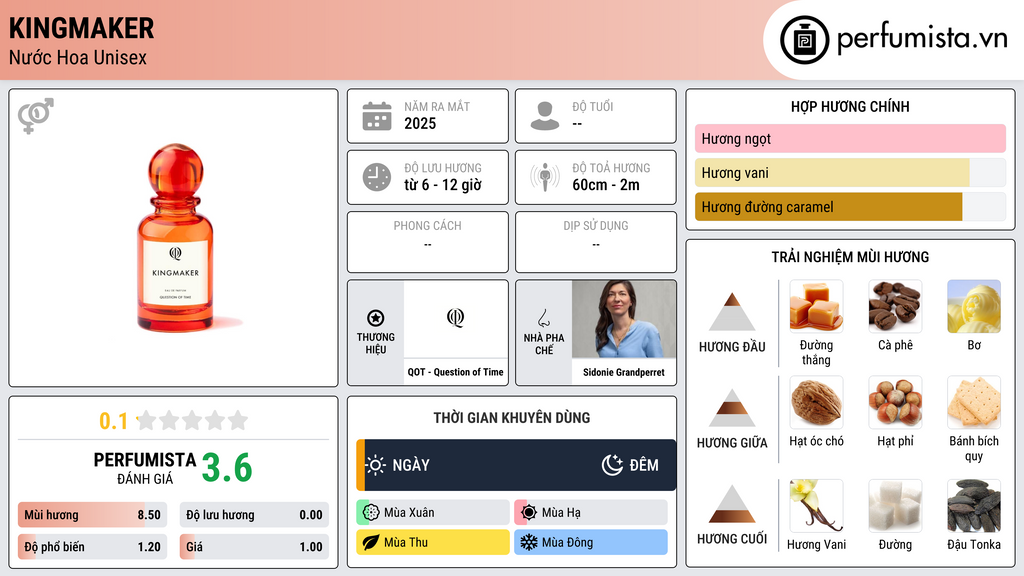Click the nose icon above Nhà pha chế

[x=543, y=319]
